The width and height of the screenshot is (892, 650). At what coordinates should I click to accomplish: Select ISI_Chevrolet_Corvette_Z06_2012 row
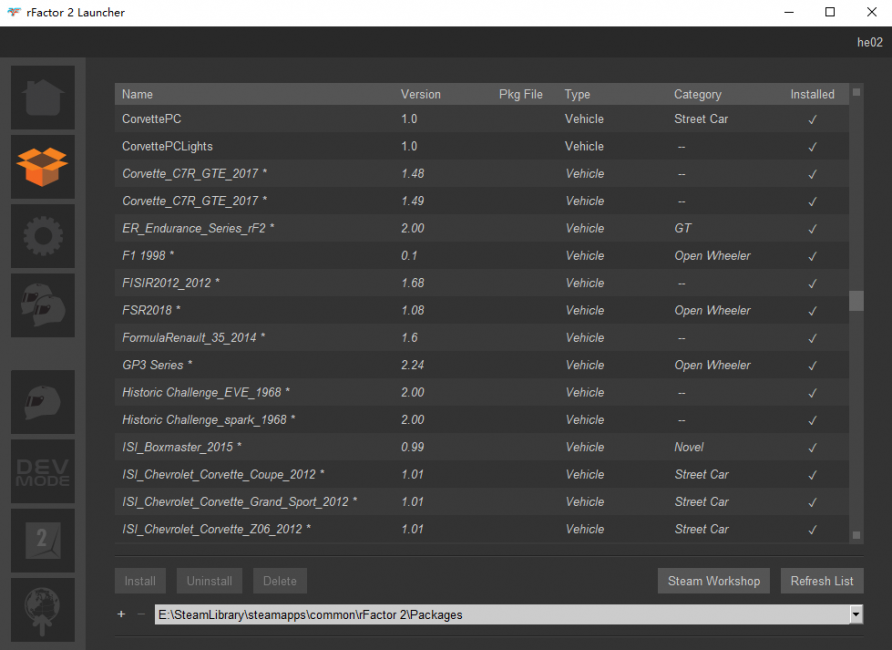pos(482,529)
